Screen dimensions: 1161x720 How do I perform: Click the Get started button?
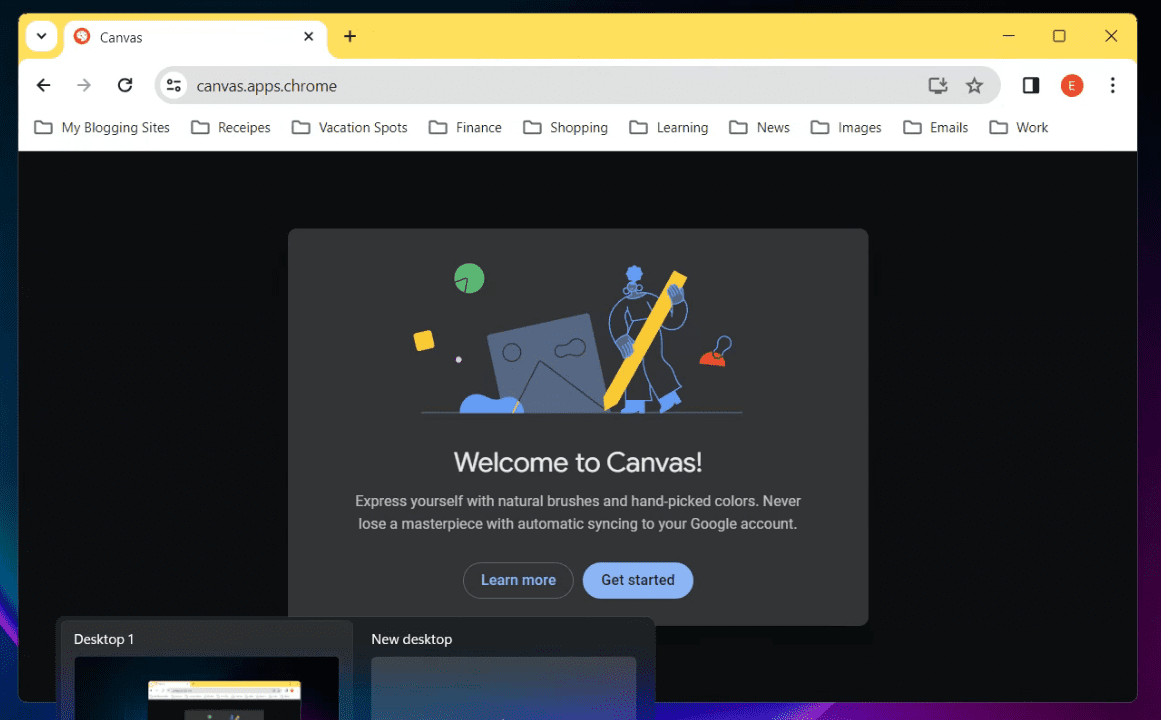click(x=638, y=580)
